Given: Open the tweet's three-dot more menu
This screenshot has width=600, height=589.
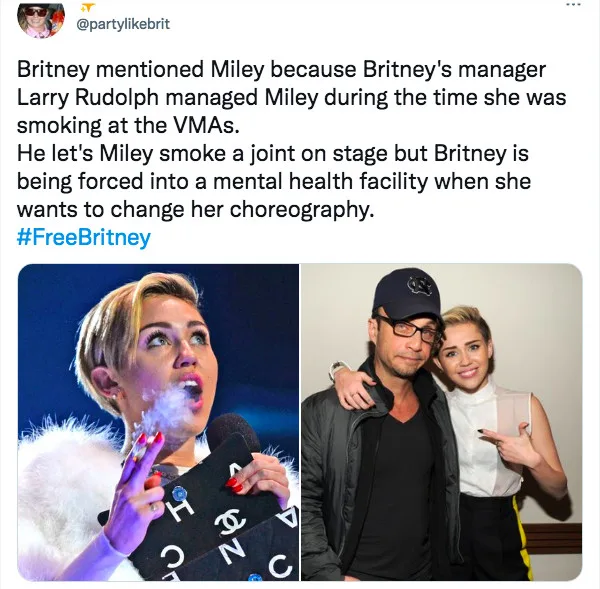Looking at the screenshot, I should point(574,5).
